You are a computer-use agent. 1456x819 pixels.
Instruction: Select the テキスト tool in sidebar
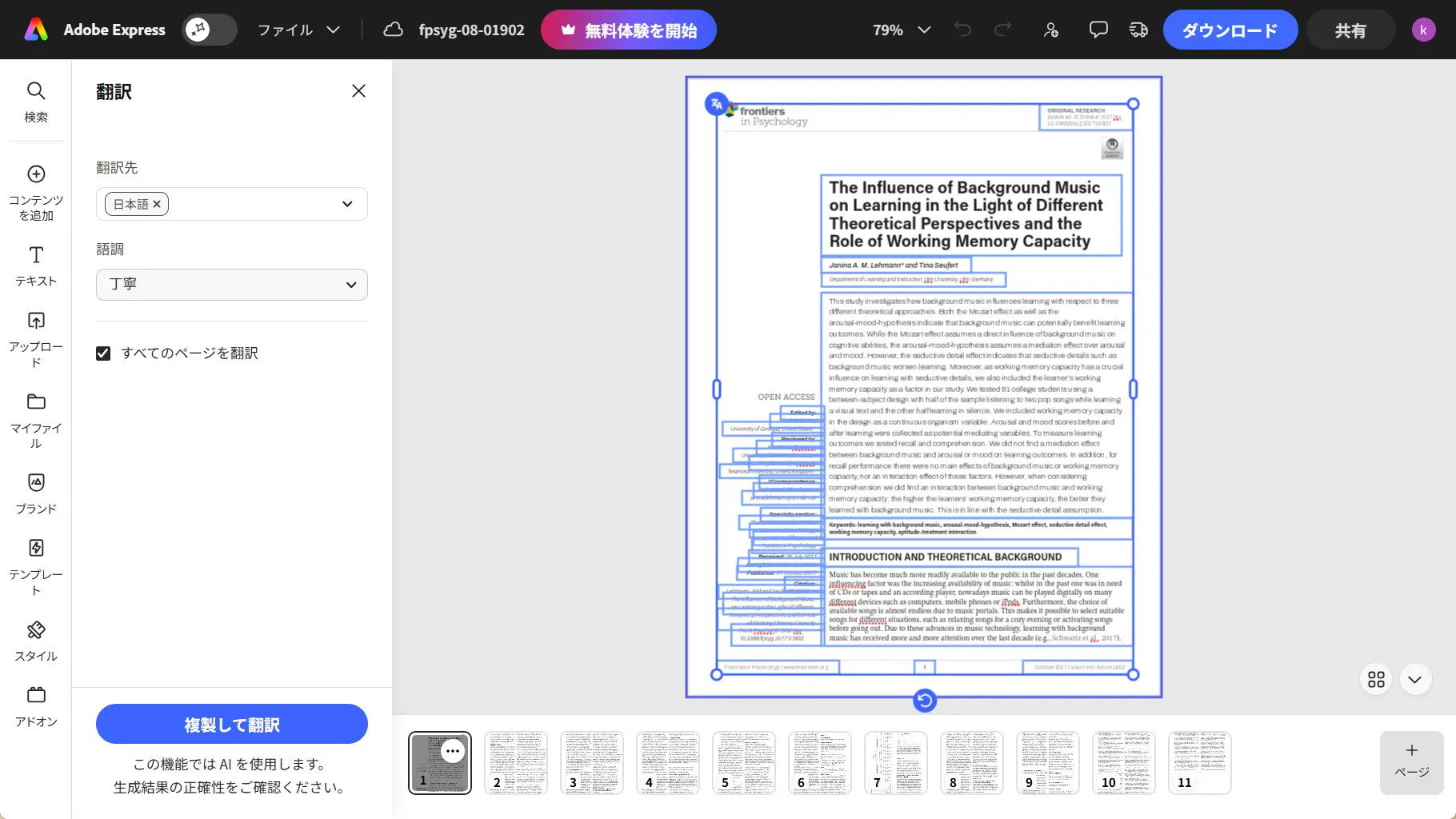(36, 266)
